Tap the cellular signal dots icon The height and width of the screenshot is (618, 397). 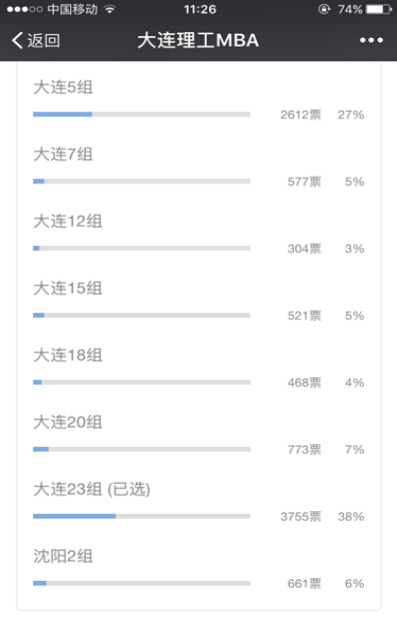24,9
